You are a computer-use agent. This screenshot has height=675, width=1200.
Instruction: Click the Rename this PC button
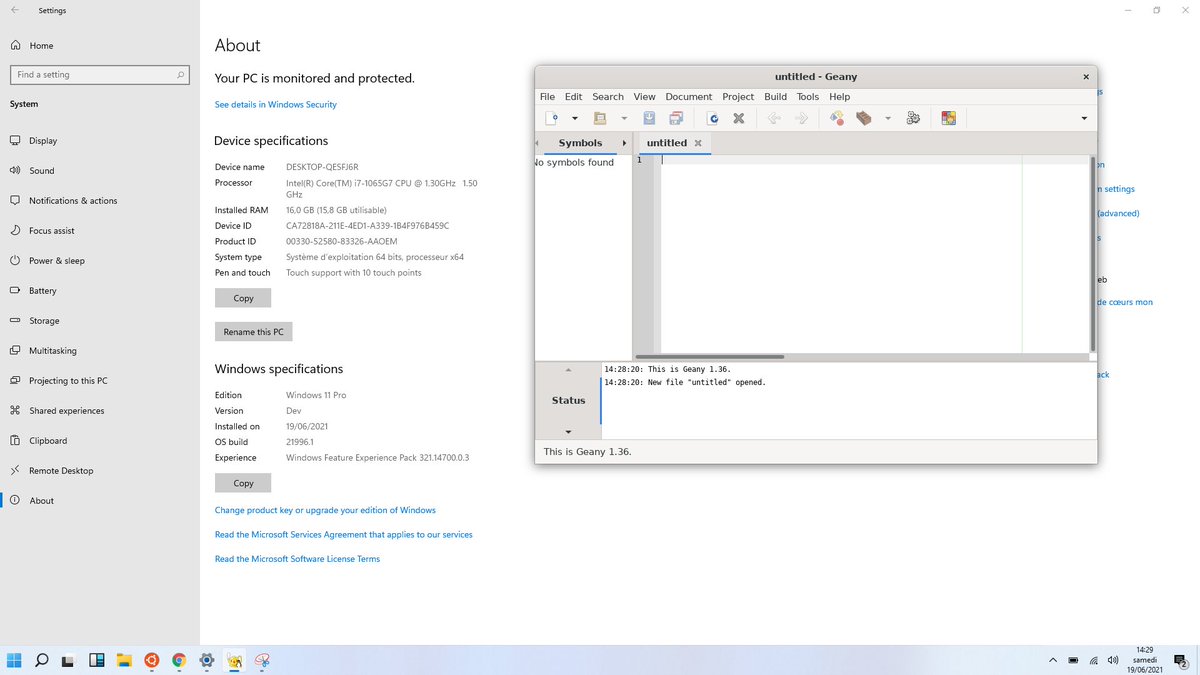(254, 332)
